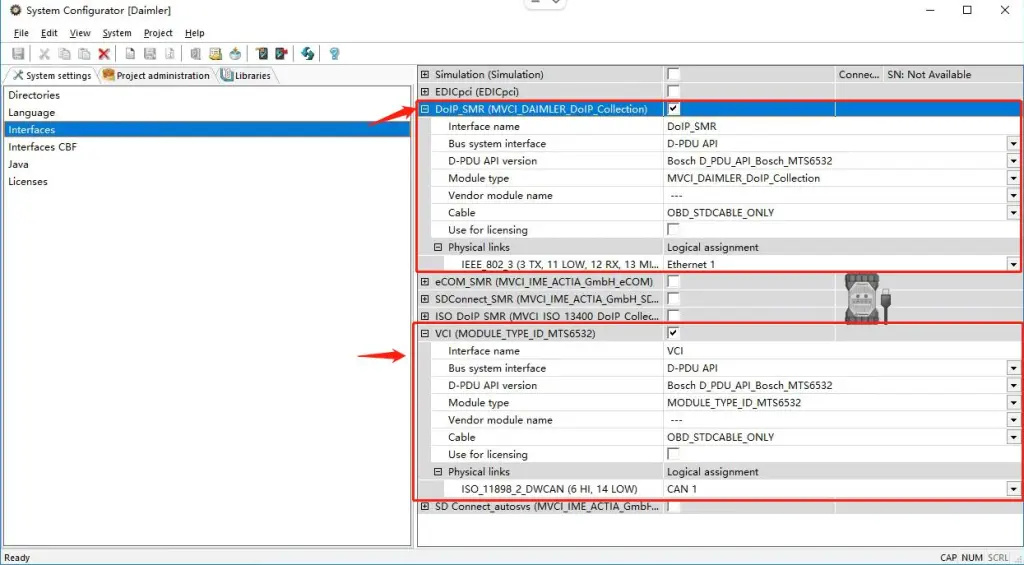
Task: Open Cable dropdown under VCI interface
Action: [1014, 438]
